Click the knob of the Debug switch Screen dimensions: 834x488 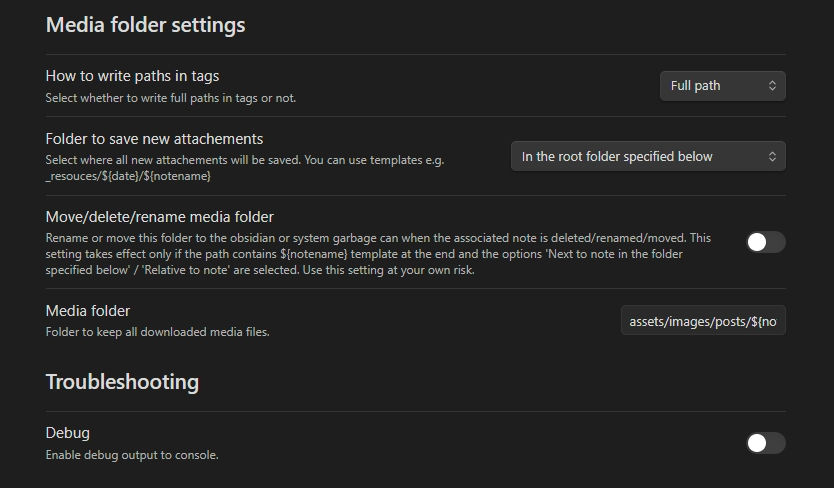click(758, 443)
